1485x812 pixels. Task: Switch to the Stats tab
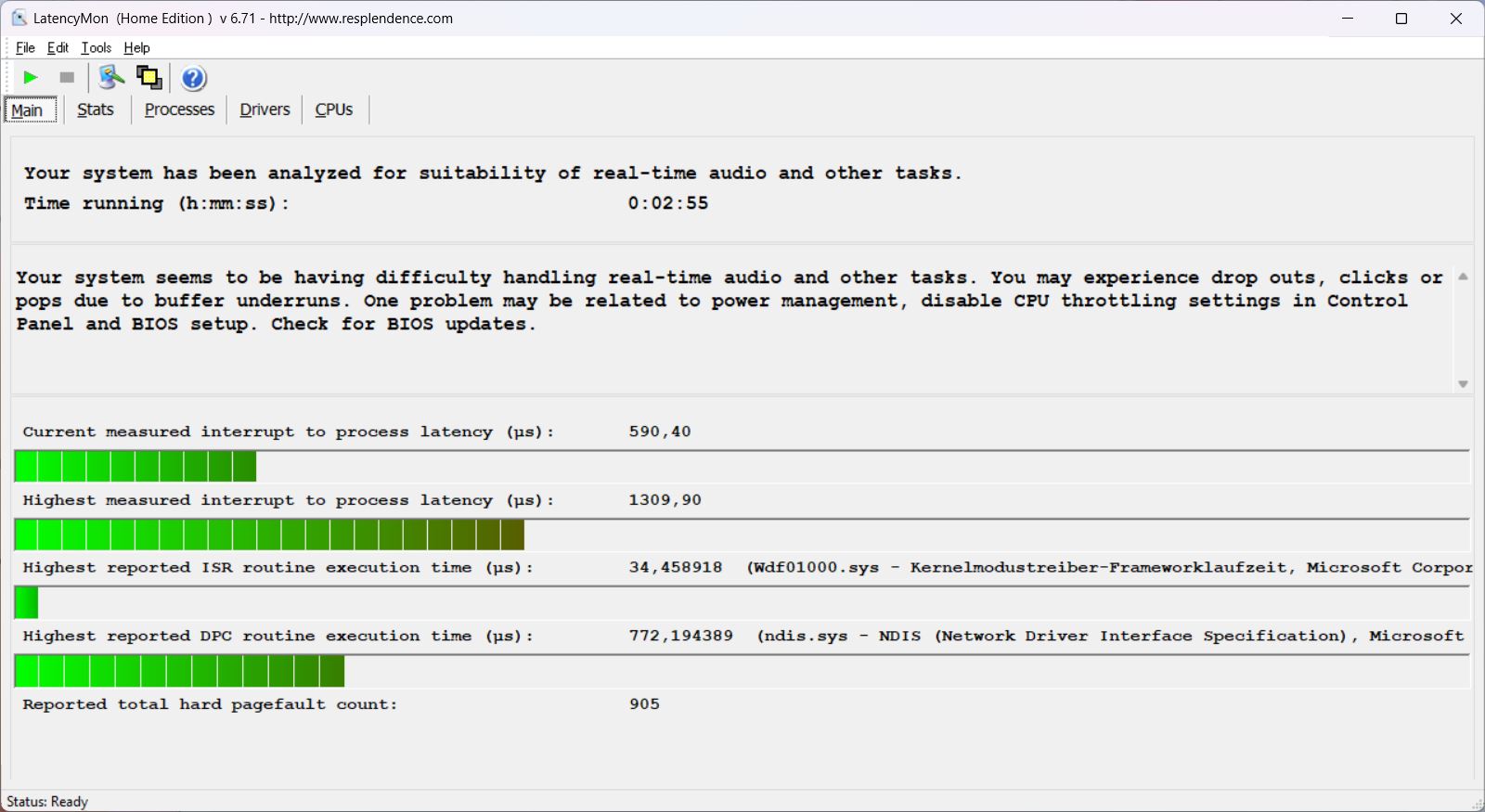(x=96, y=110)
